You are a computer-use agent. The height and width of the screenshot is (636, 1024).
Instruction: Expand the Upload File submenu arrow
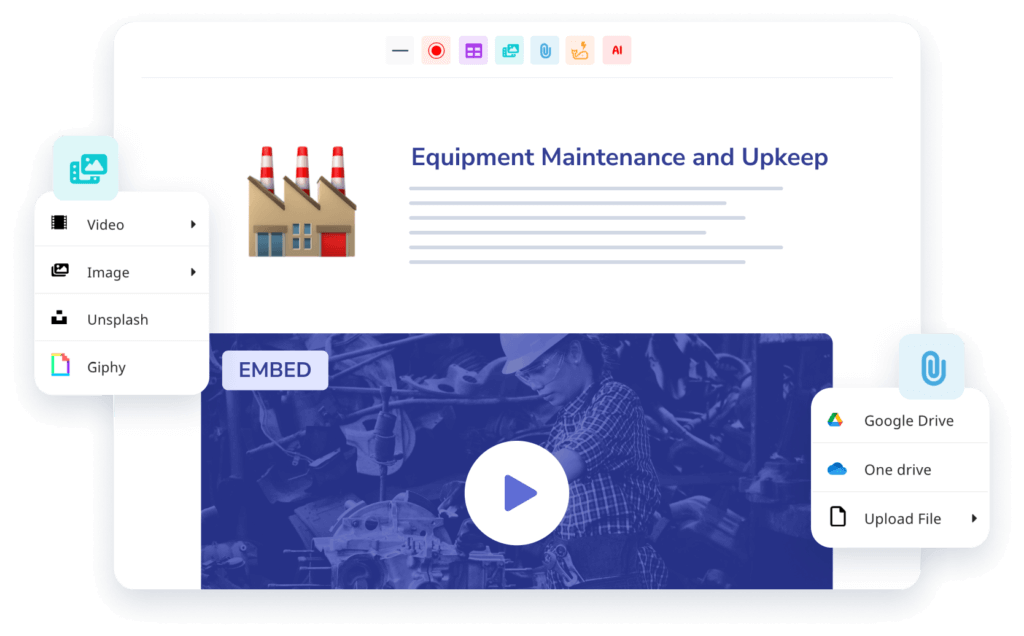973,518
